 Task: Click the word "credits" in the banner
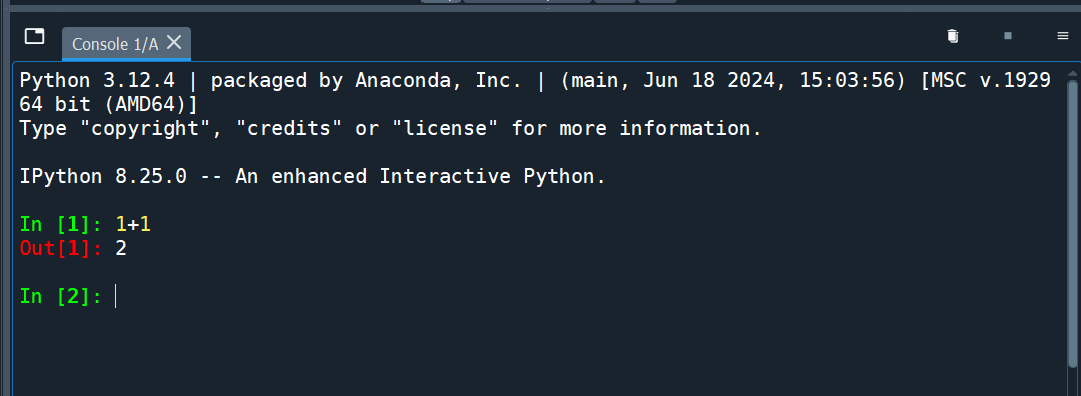click(283, 128)
